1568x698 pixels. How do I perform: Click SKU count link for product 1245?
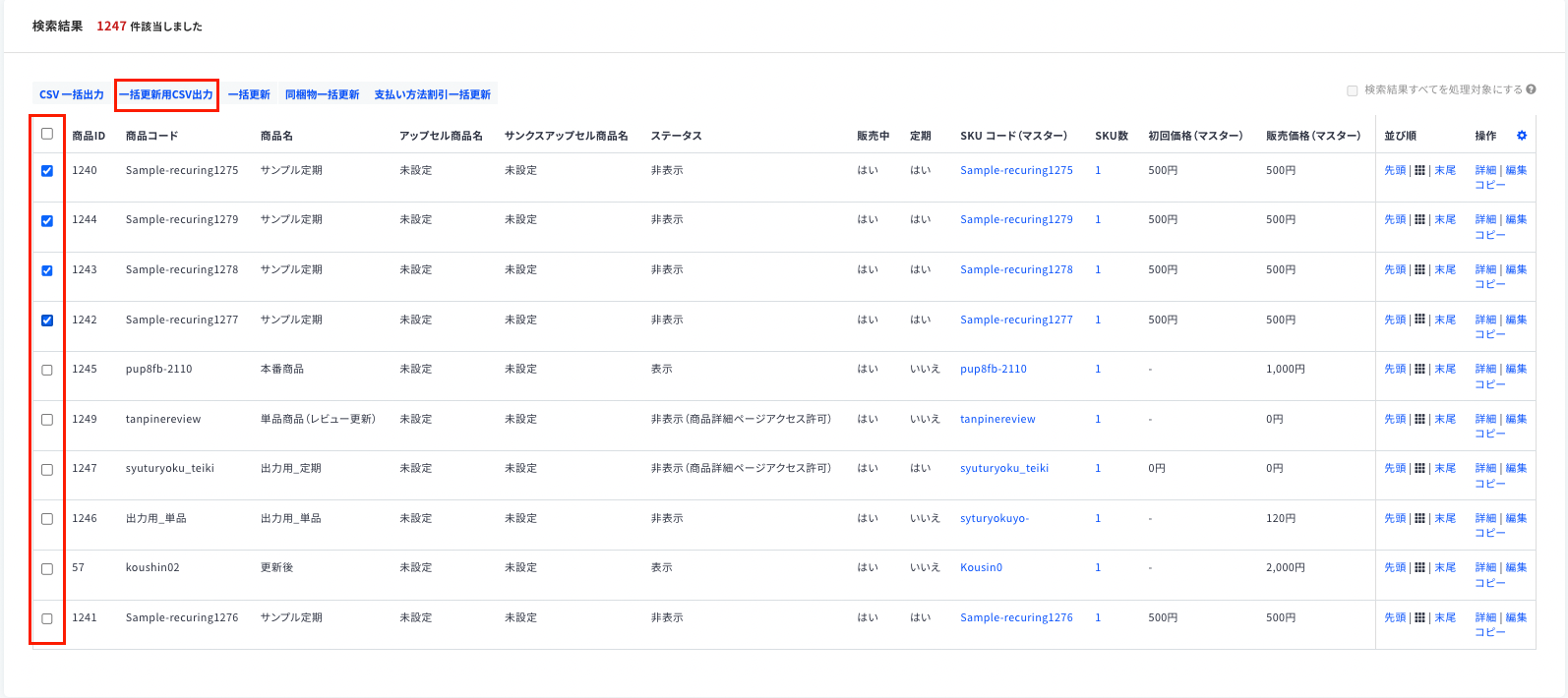pos(1098,369)
